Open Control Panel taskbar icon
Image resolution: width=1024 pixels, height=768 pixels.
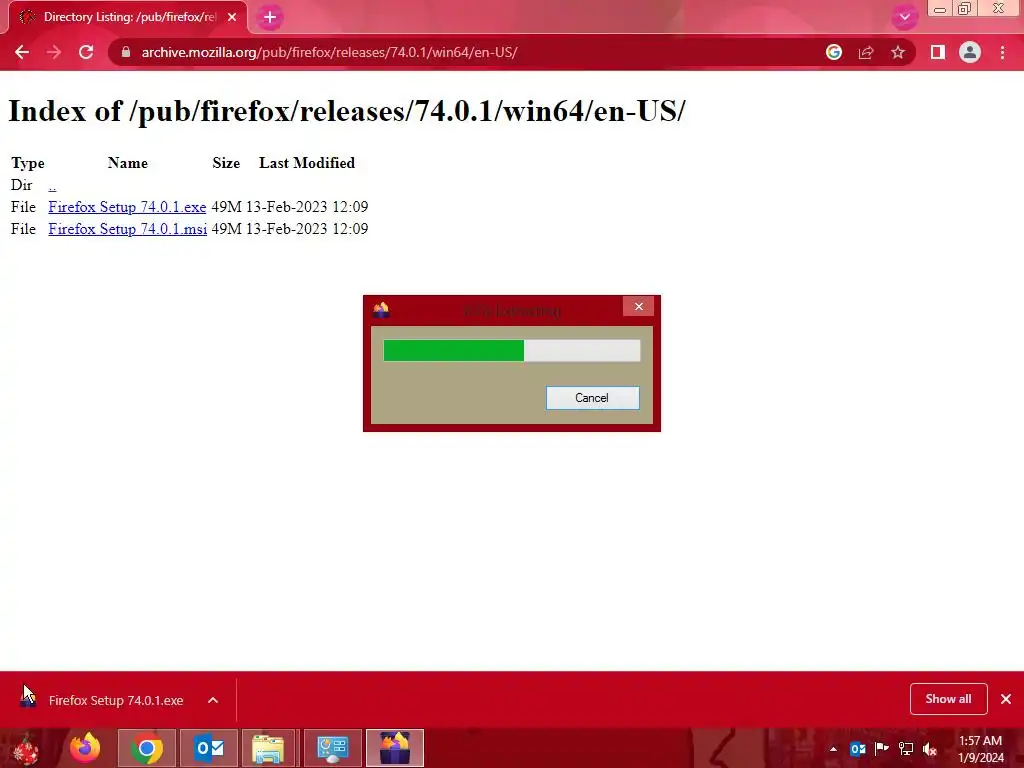tap(332, 748)
